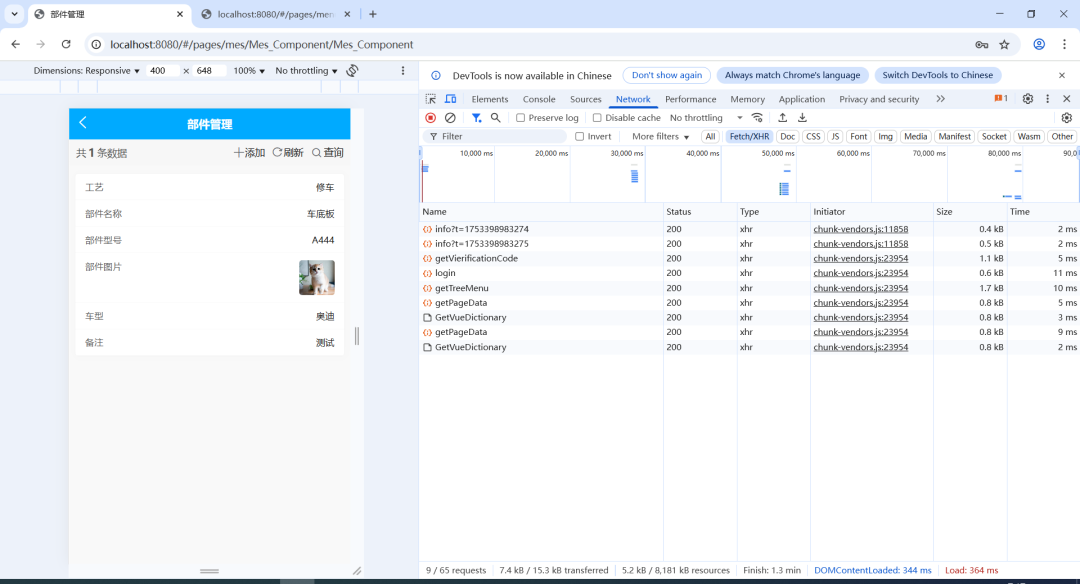The width and height of the screenshot is (1080, 584).
Task: Open network conditions wifi icon
Action: pyautogui.click(x=757, y=118)
